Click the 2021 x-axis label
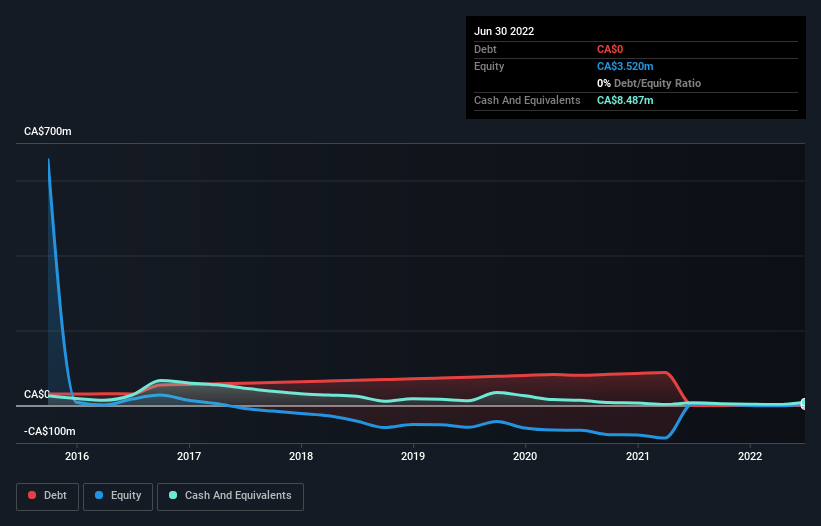Viewport: 821px width, 526px height. [x=638, y=456]
